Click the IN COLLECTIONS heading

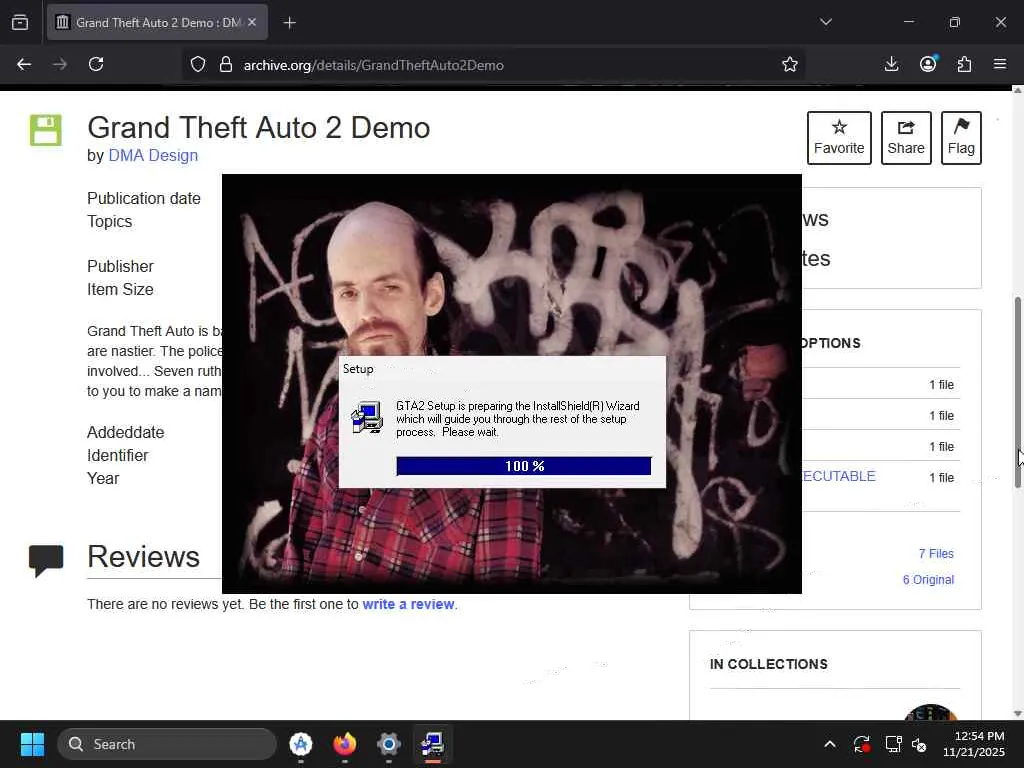pos(769,664)
